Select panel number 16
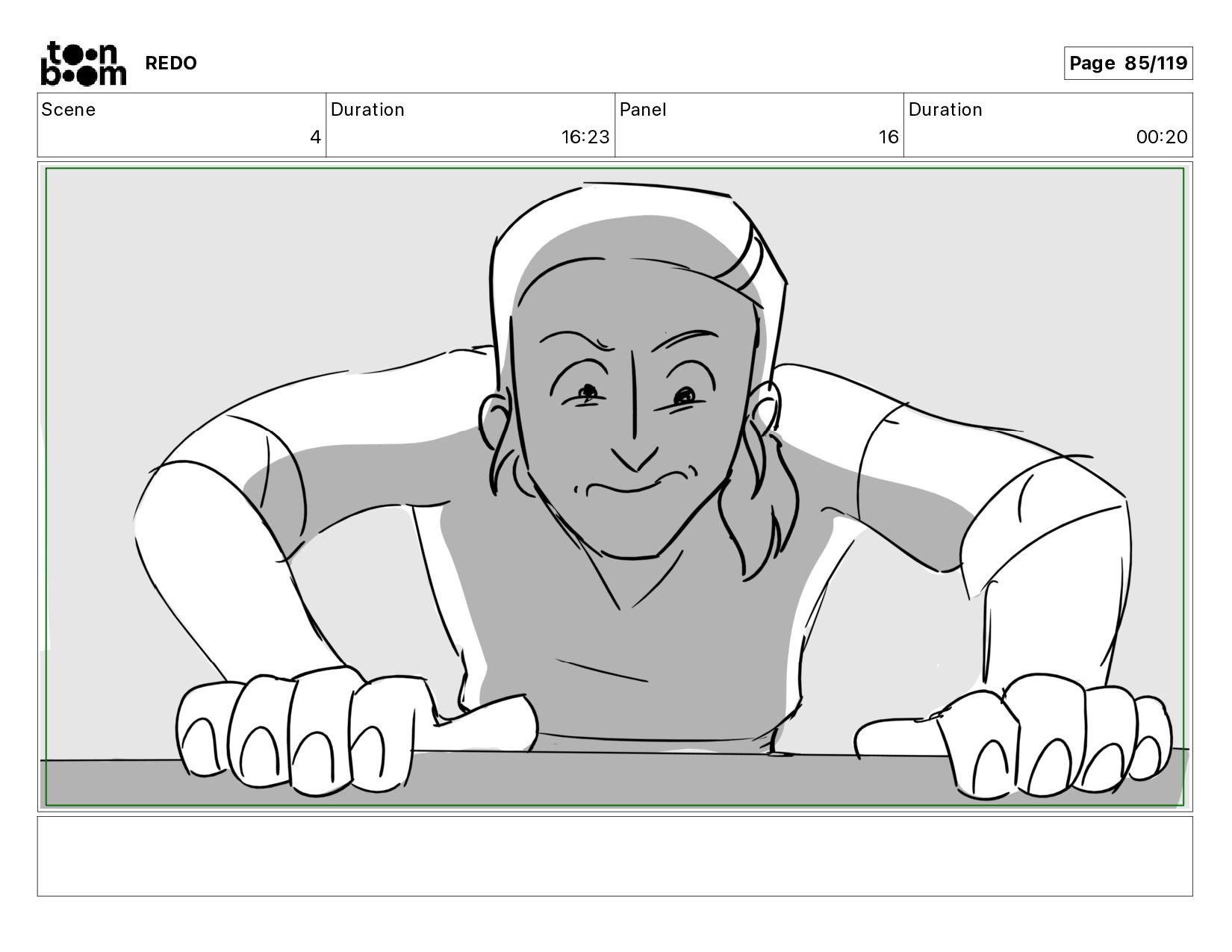The image size is (1232, 952). [889, 137]
